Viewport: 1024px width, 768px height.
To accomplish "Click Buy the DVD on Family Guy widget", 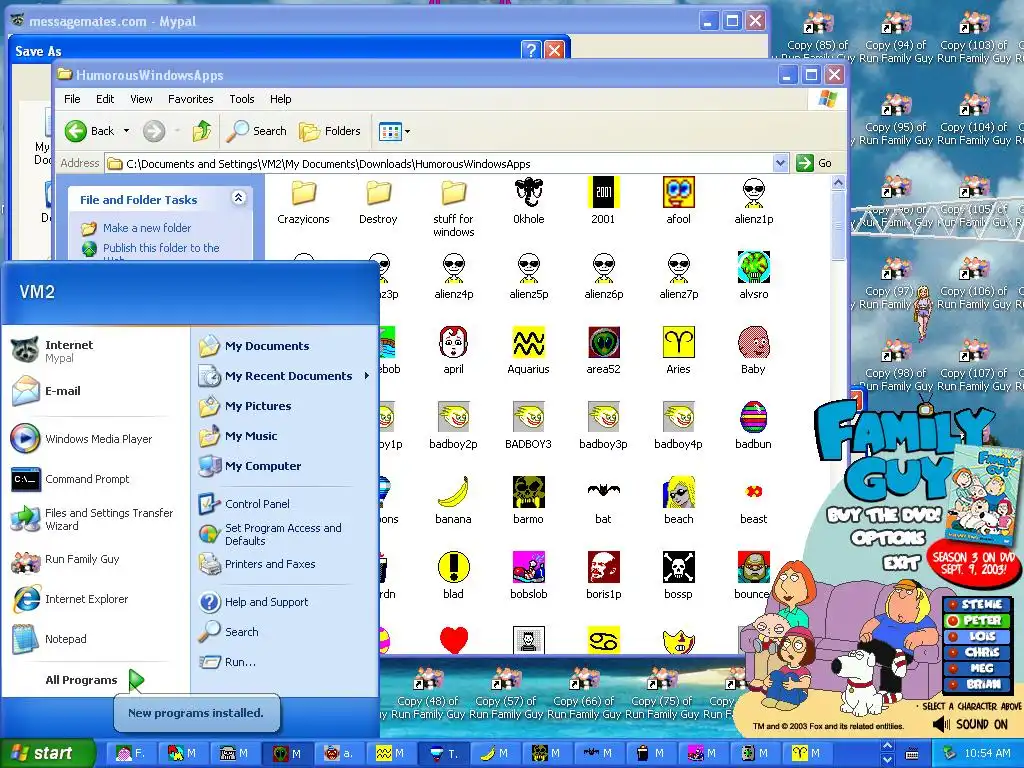I will tap(884, 515).
